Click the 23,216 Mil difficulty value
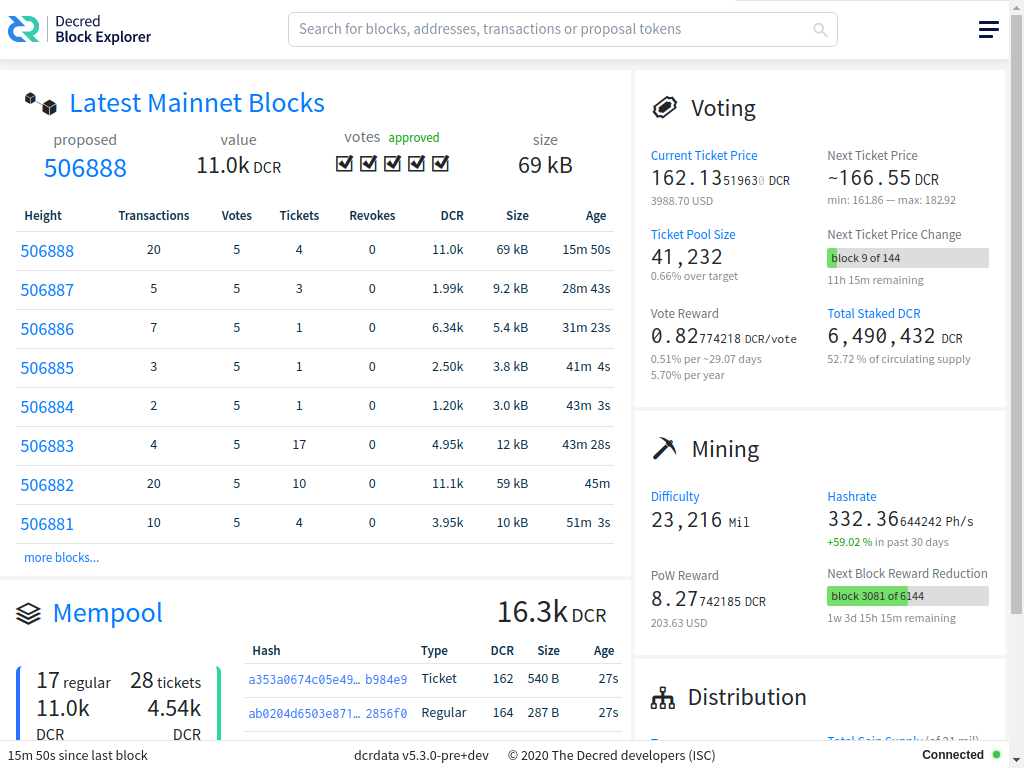This screenshot has height=768, width=1024. (x=700, y=520)
